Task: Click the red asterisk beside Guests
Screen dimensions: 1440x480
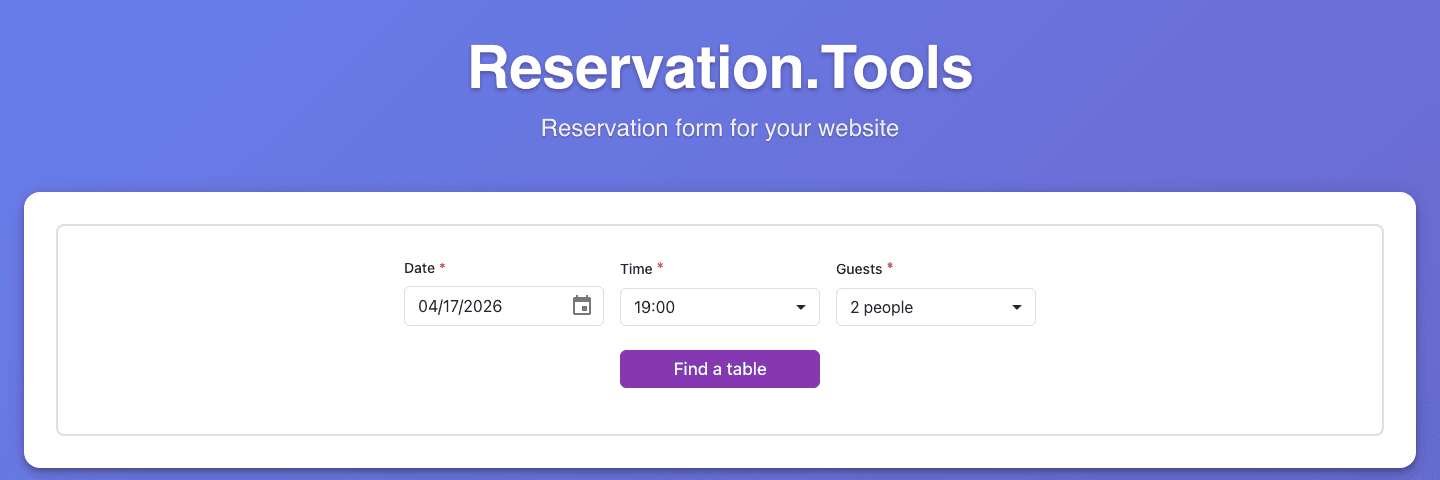Action: pos(890,267)
